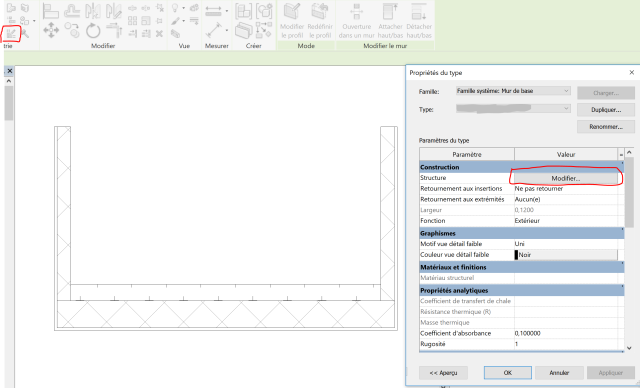The image size is (640, 388).
Task: Select Mirror - Draw Axis tool
Action: [x=113, y=11]
